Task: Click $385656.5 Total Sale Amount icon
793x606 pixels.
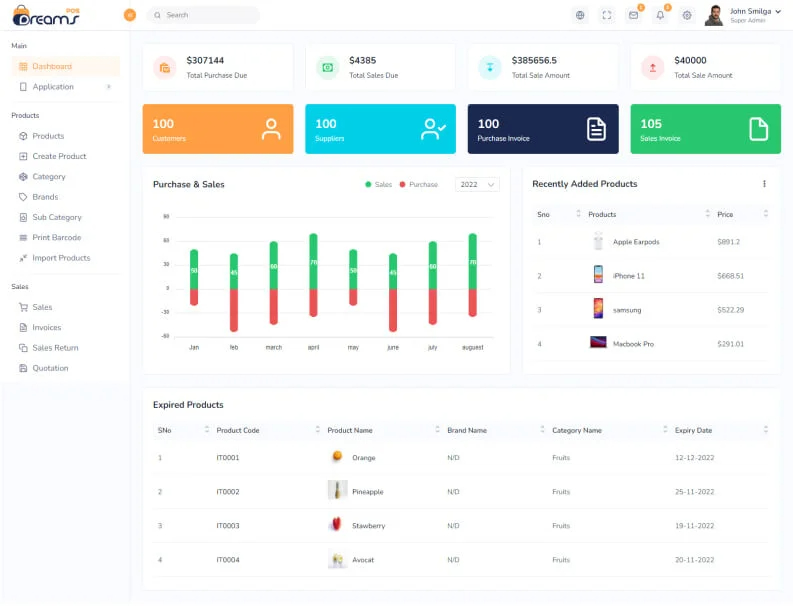Action: point(490,68)
